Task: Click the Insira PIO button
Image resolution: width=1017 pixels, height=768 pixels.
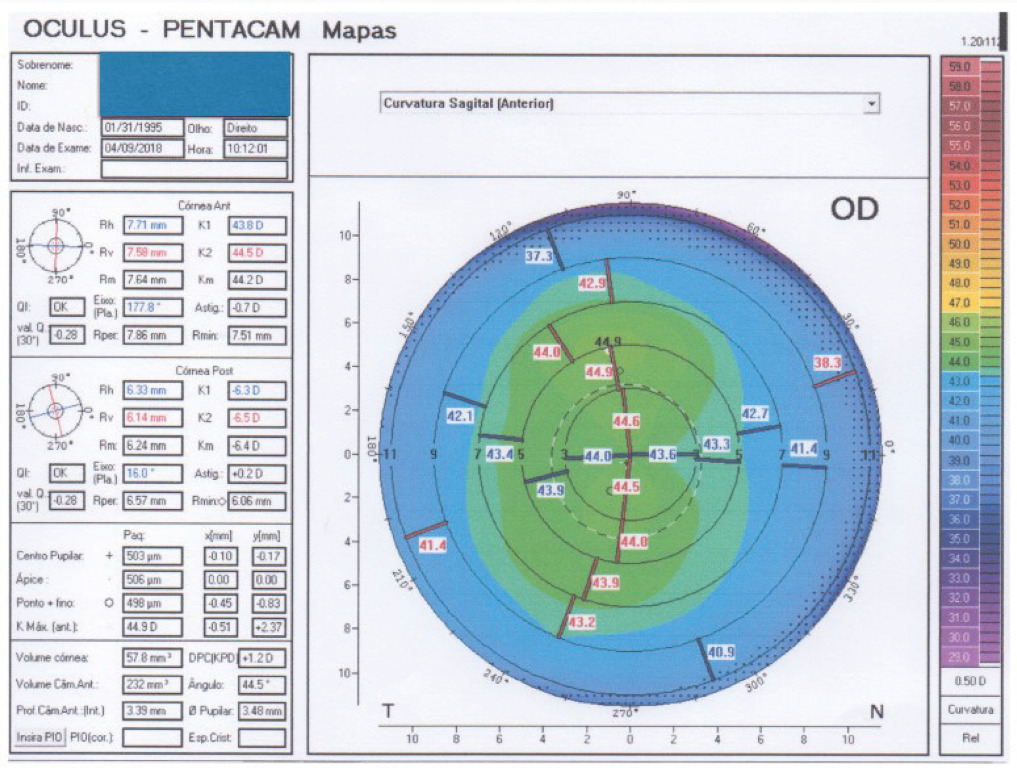Action: click(38, 737)
